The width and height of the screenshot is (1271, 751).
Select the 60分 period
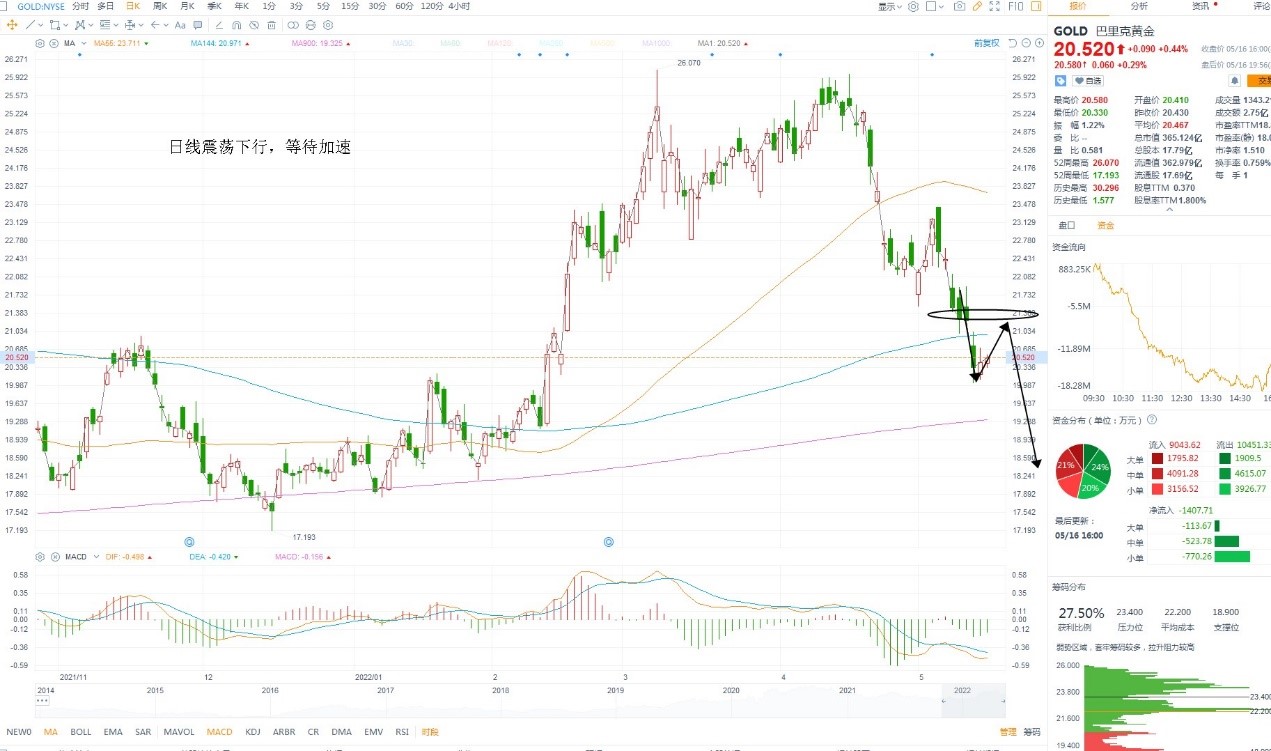(403, 6)
